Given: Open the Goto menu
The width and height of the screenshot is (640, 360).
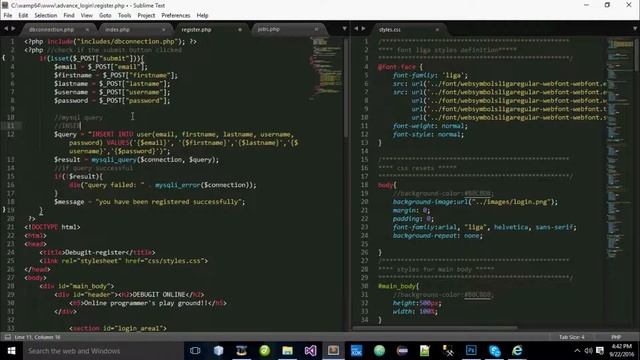Looking at the screenshot, I should point(105,16).
